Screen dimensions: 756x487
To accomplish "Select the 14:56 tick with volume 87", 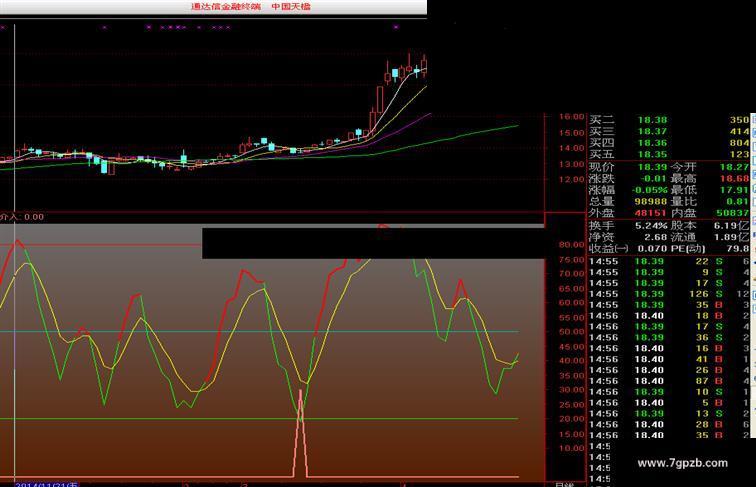I will click(x=668, y=381).
